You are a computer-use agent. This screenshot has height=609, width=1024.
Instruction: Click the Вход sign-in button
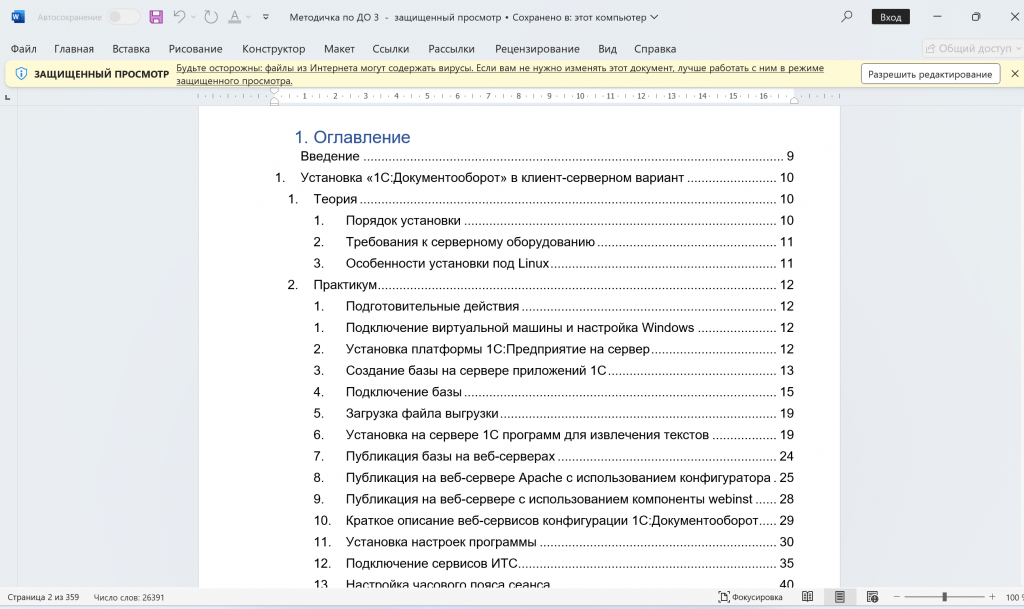(891, 17)
